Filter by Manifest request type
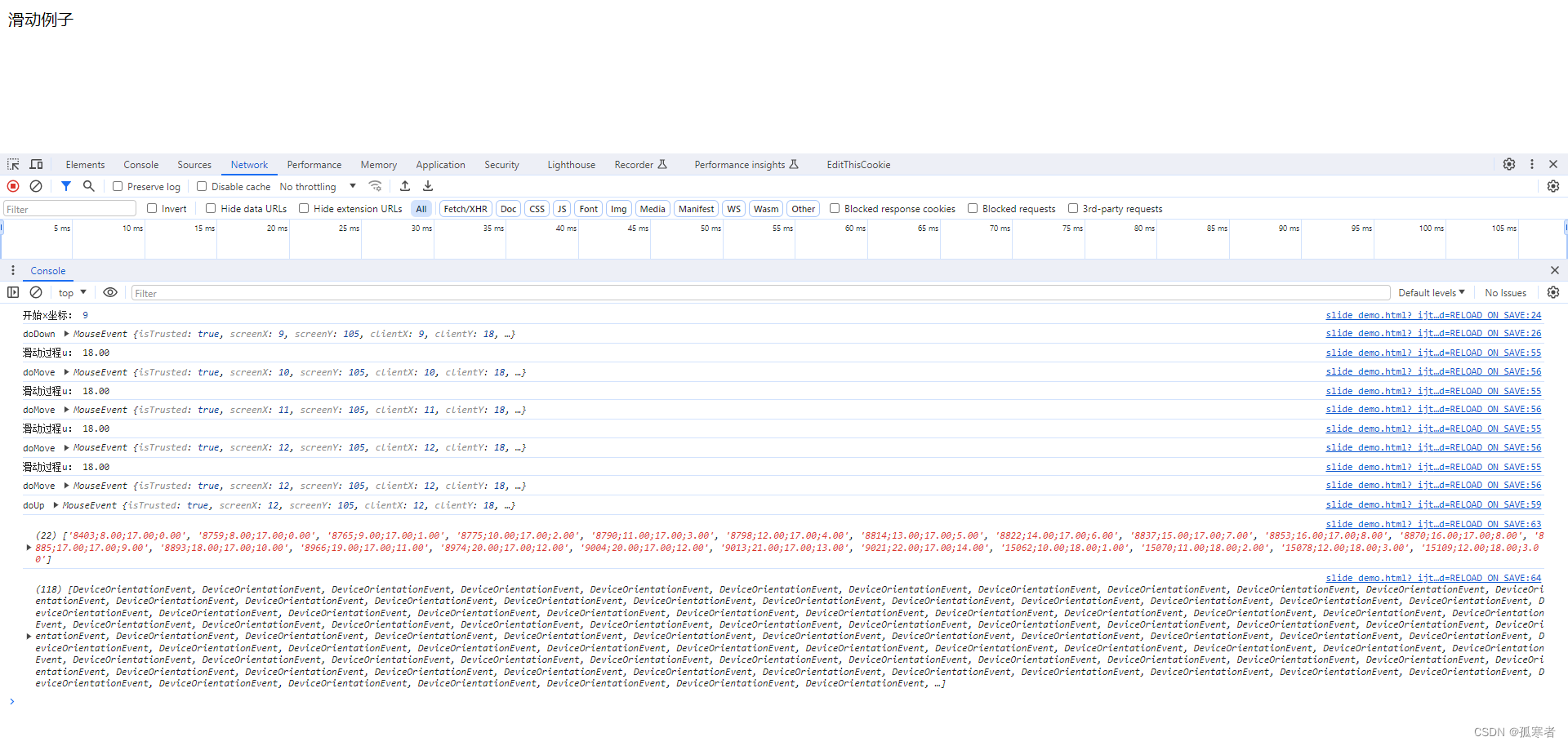The height and width of the screenshot is (746, 1568). tap(696, 209)
